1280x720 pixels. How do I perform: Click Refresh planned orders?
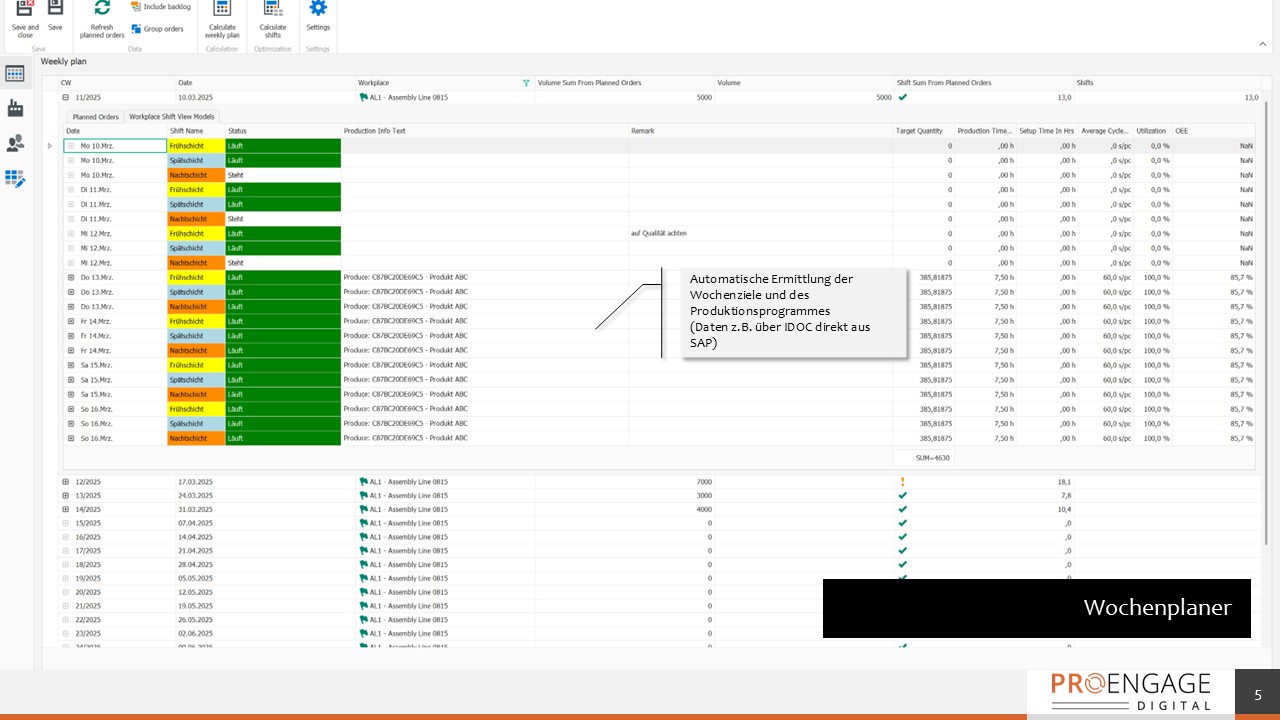(x=101, y=20)
